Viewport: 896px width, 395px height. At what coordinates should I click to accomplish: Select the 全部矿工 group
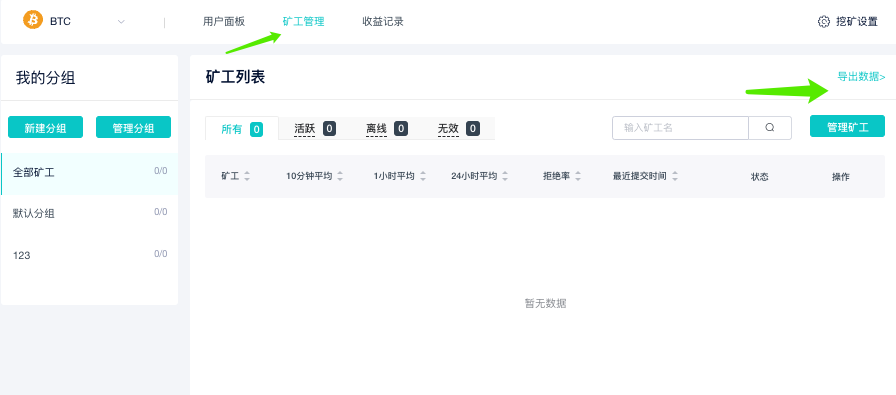pyautogui.click(x=90, y=174)
